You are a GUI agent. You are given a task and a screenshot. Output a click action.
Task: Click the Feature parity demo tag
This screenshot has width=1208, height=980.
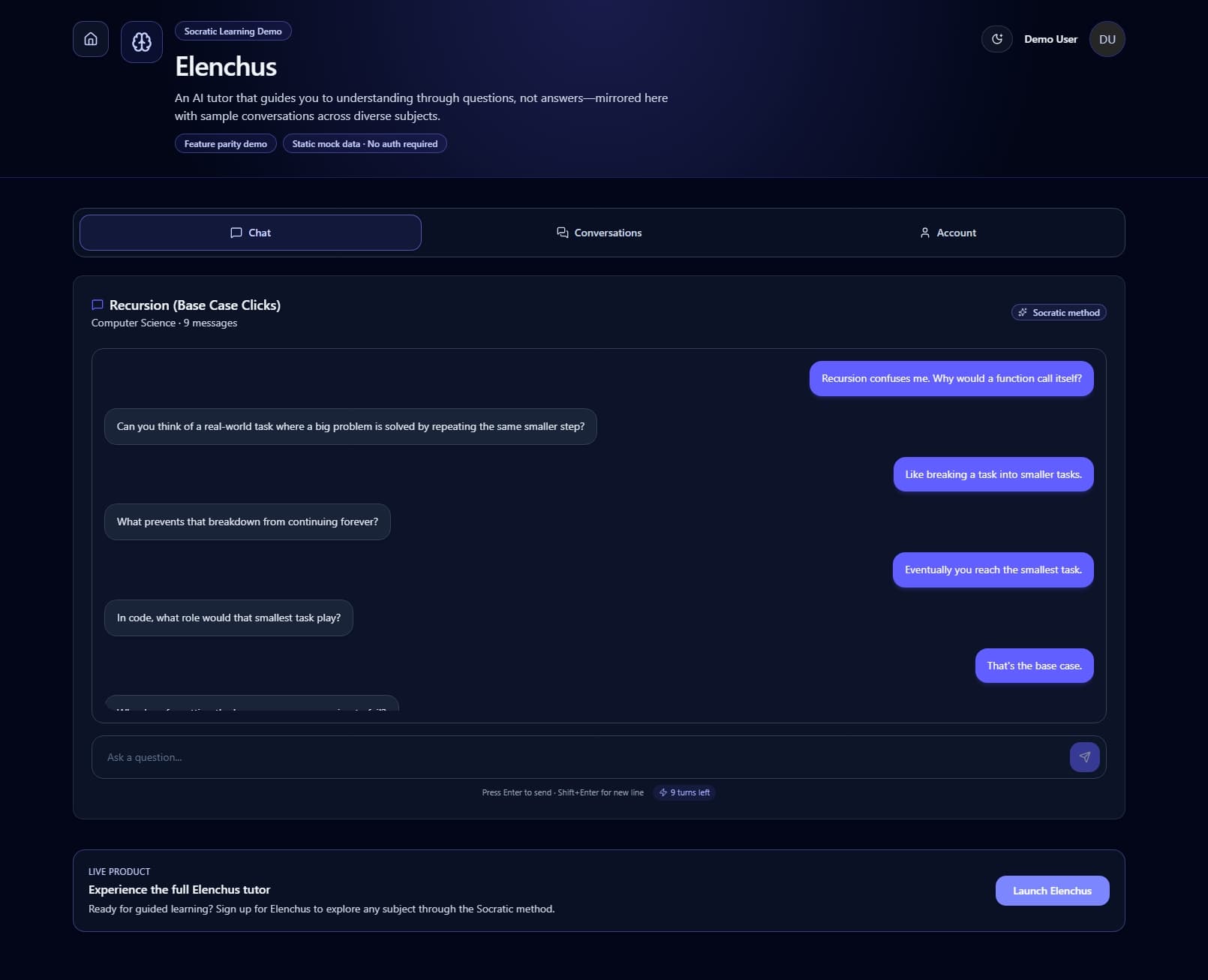point(226,144)
